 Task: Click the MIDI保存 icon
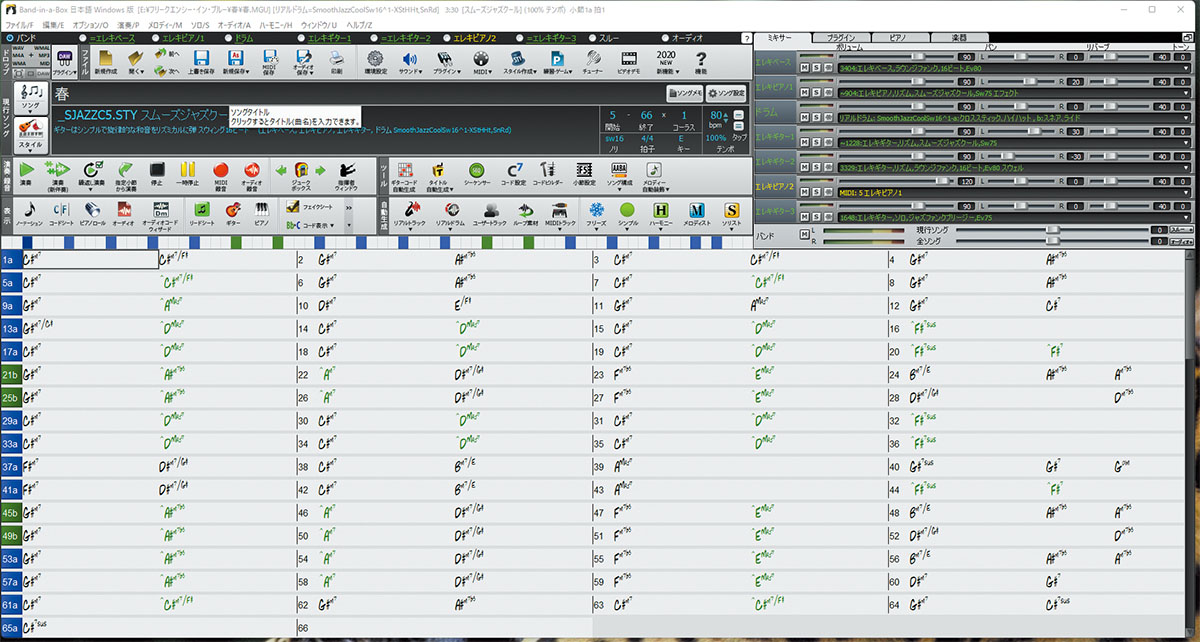(x=269, y=62)
